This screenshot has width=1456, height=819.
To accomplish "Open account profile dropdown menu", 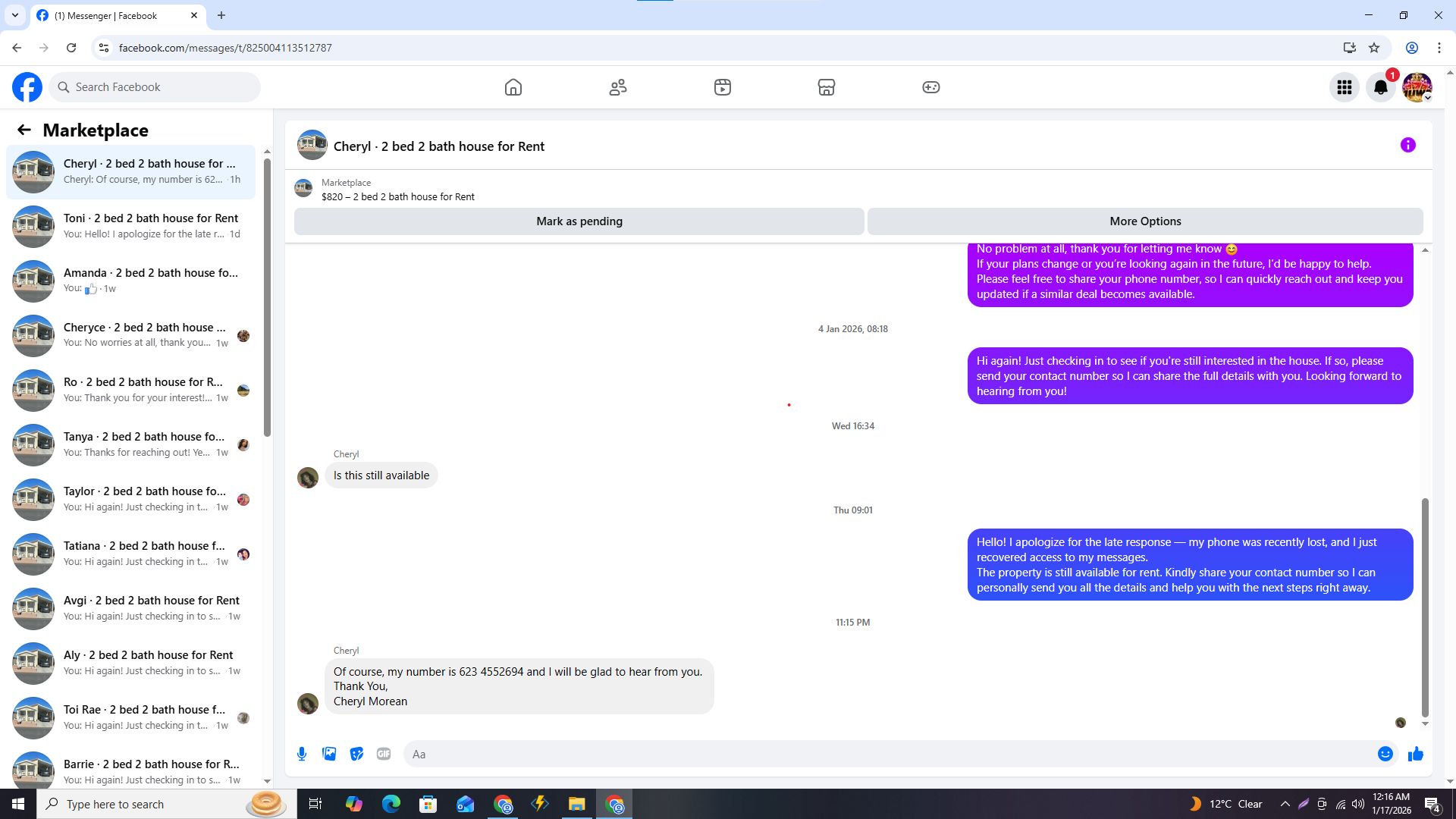I will pos(1417,87).
